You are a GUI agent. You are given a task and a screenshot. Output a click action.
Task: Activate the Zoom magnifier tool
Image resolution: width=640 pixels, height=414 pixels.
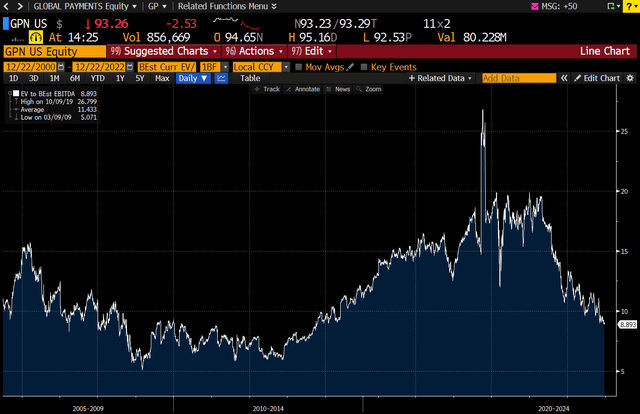[x=369, y=89]
